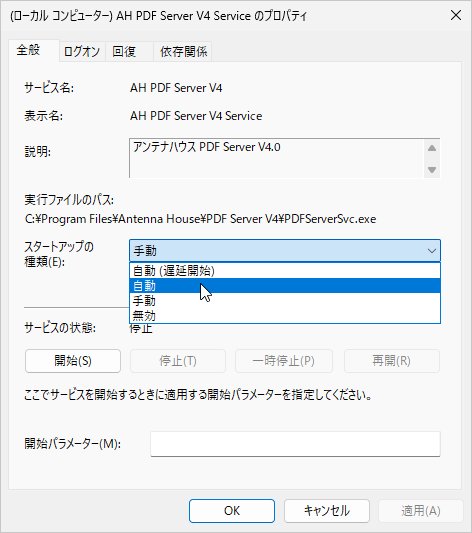
Task: Click description box scroll up arrow
Action: (432, 148)
